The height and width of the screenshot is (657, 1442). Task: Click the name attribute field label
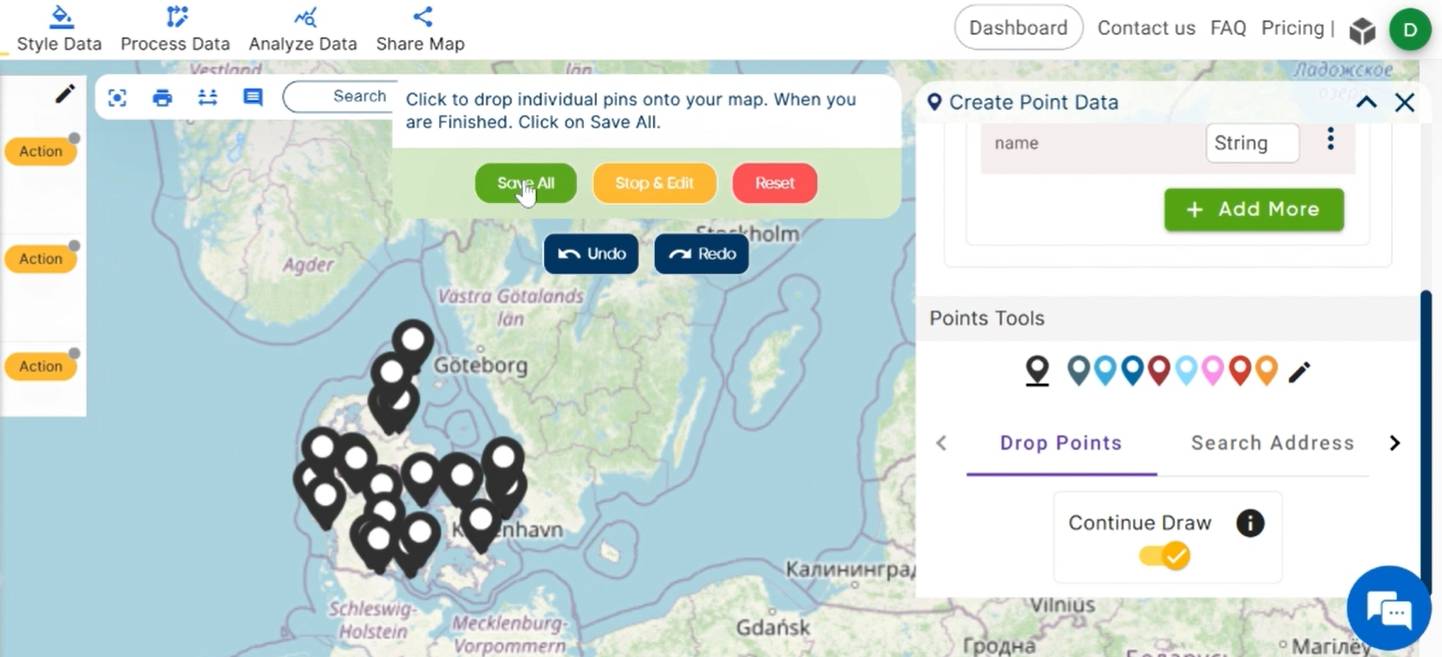tap(1017, 143)
